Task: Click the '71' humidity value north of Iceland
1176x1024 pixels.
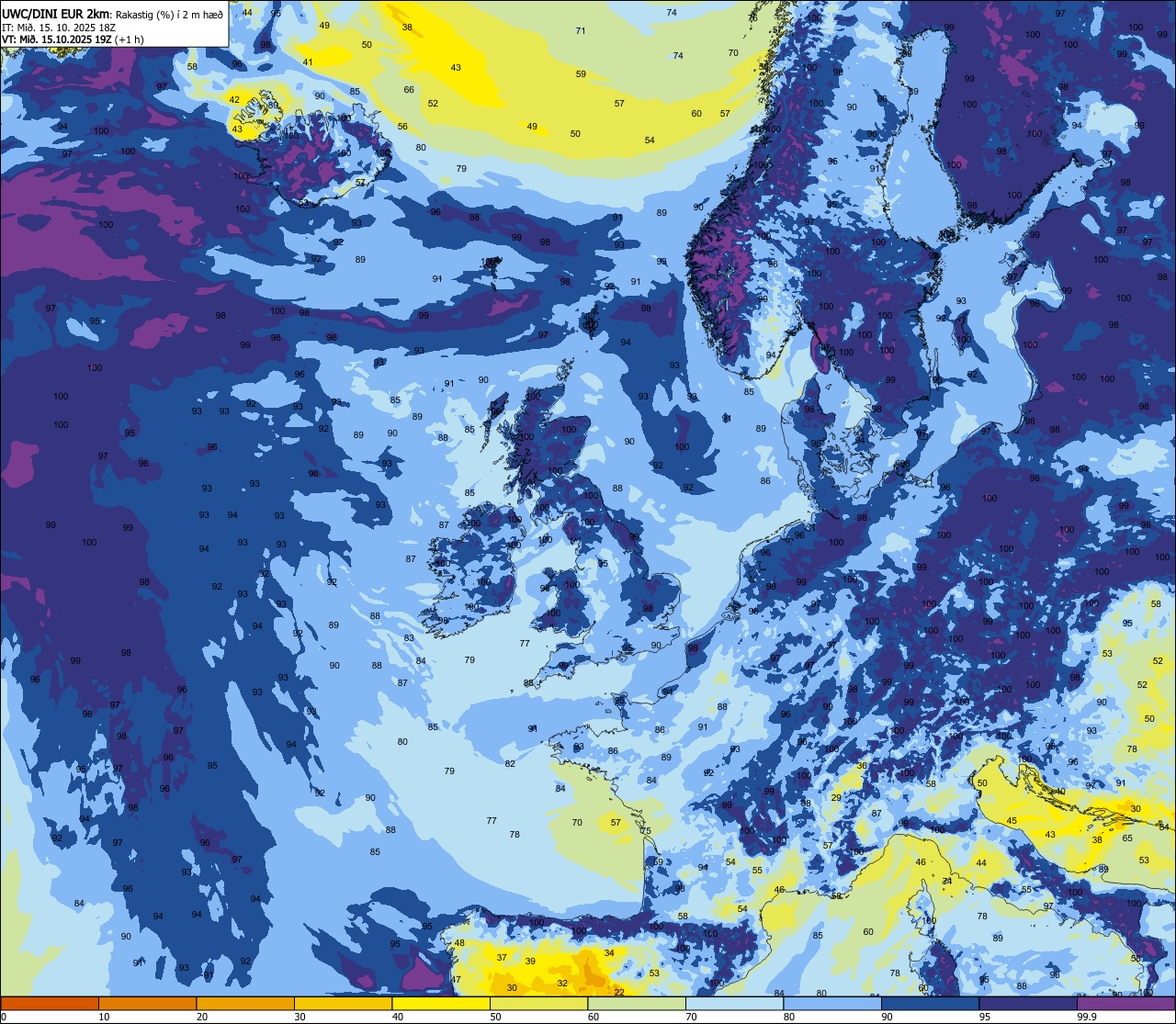Action: (581, 30)
